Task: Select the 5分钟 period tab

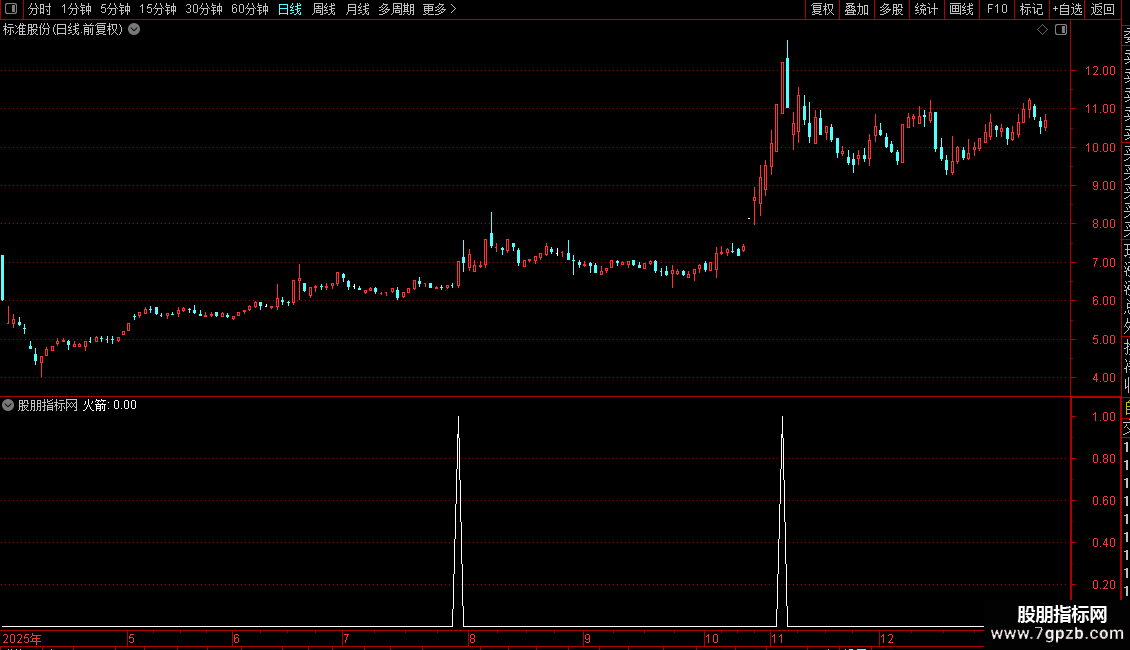Action: 115,9
